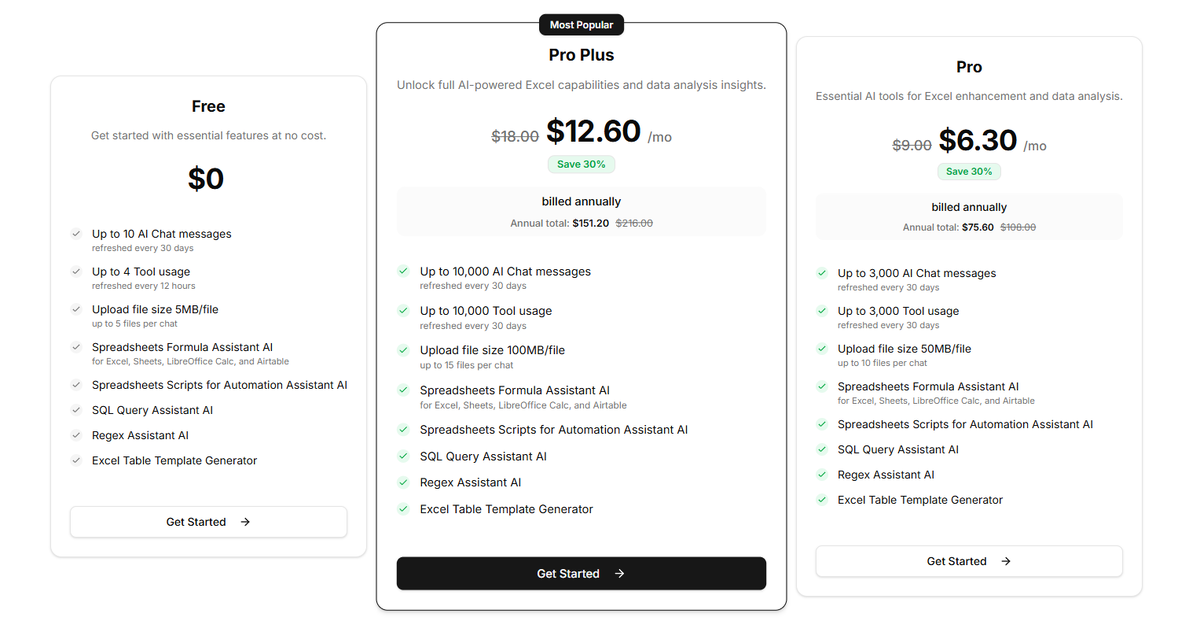
Task: Click checkmark beside Pro Upload file size 50MB
Action: tap(822, 349)
